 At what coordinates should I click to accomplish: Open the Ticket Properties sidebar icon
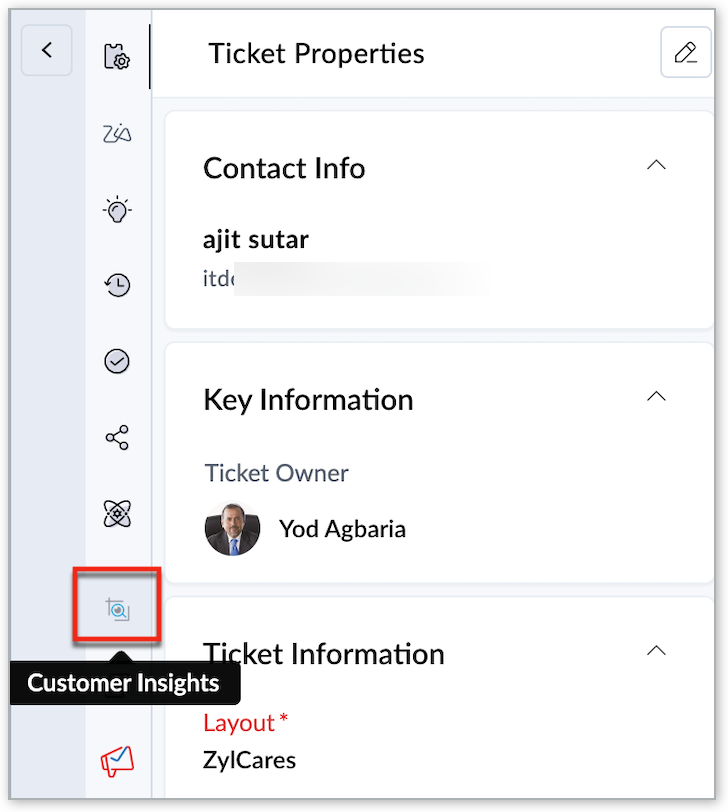click(x=118, y=56)
